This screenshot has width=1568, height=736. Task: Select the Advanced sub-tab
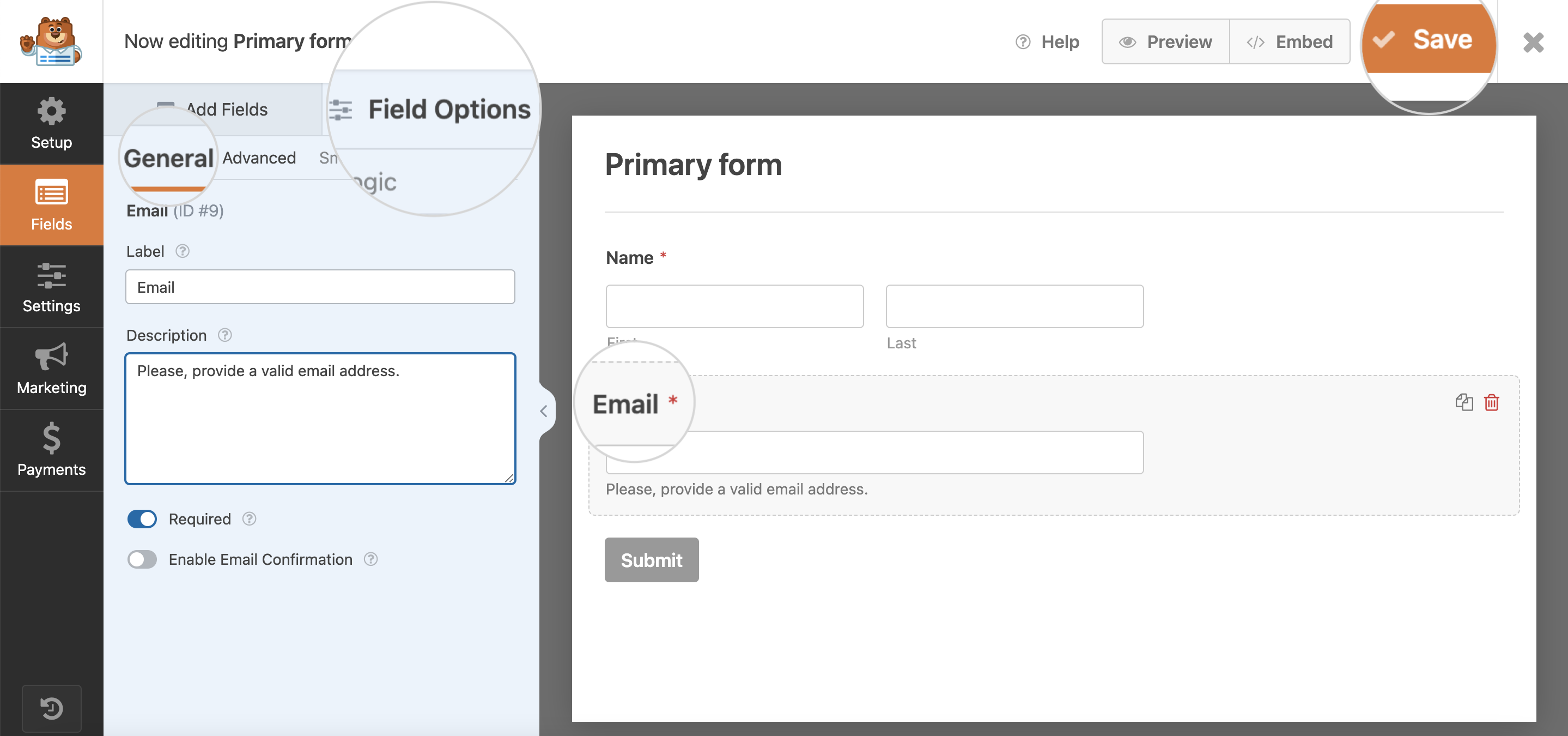click(x=259, y=158)
